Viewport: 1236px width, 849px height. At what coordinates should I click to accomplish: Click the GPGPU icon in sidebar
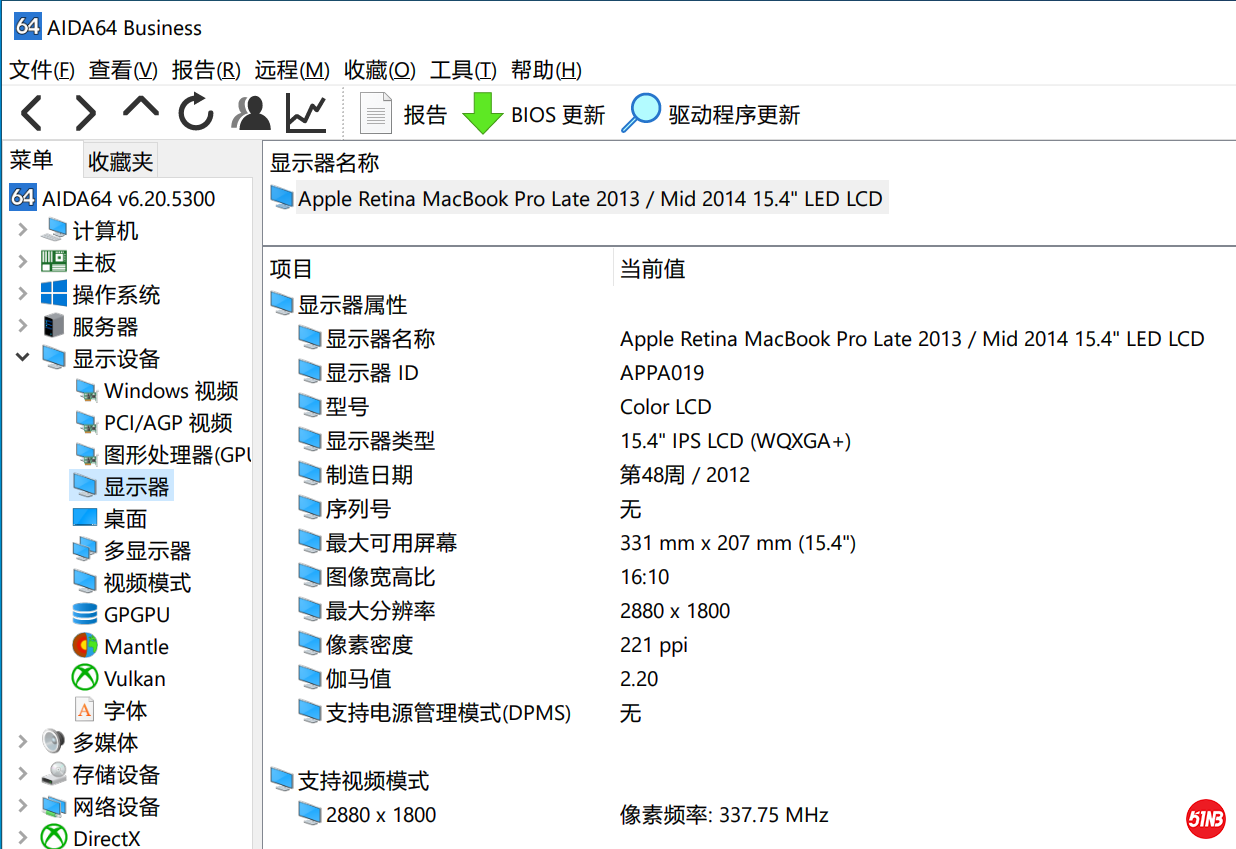tap(85, 614)
